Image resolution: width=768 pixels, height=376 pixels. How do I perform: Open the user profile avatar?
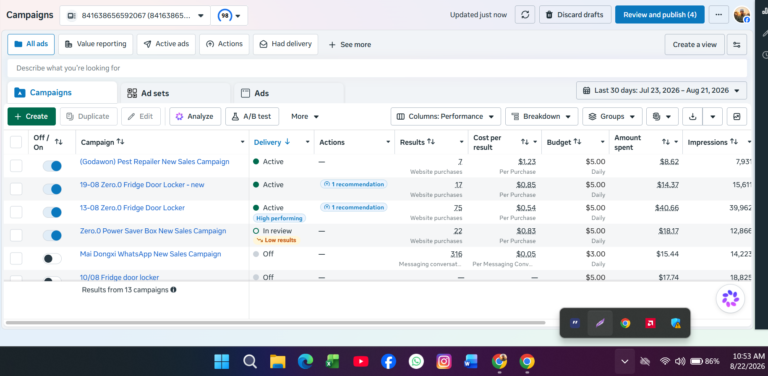742,15
